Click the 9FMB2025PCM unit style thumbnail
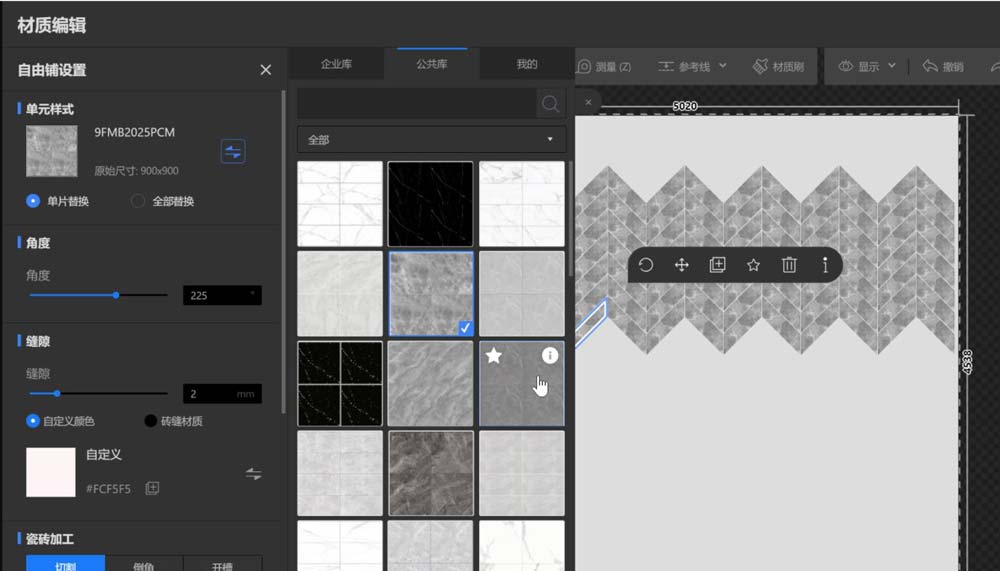 click(52, 151)
